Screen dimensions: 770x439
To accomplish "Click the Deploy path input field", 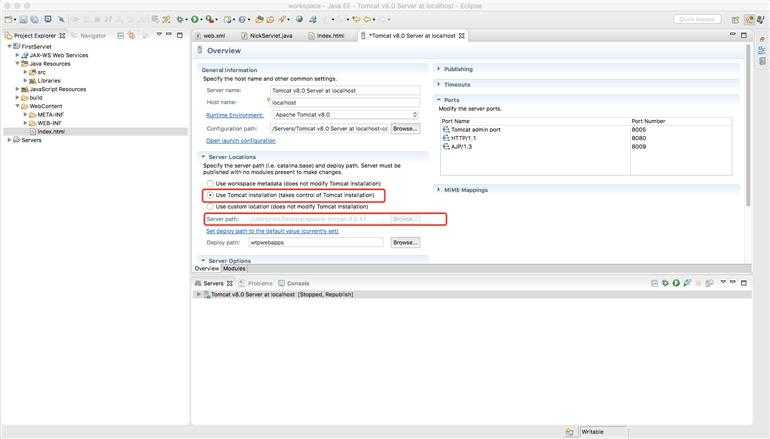I will point(316,243).
